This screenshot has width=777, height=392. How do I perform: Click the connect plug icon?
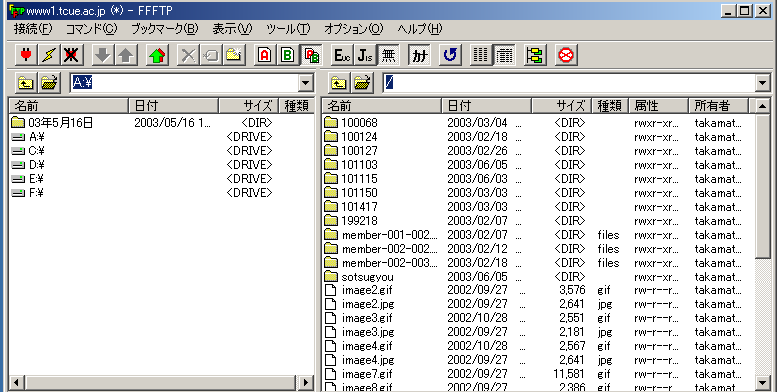coord(26,55)
